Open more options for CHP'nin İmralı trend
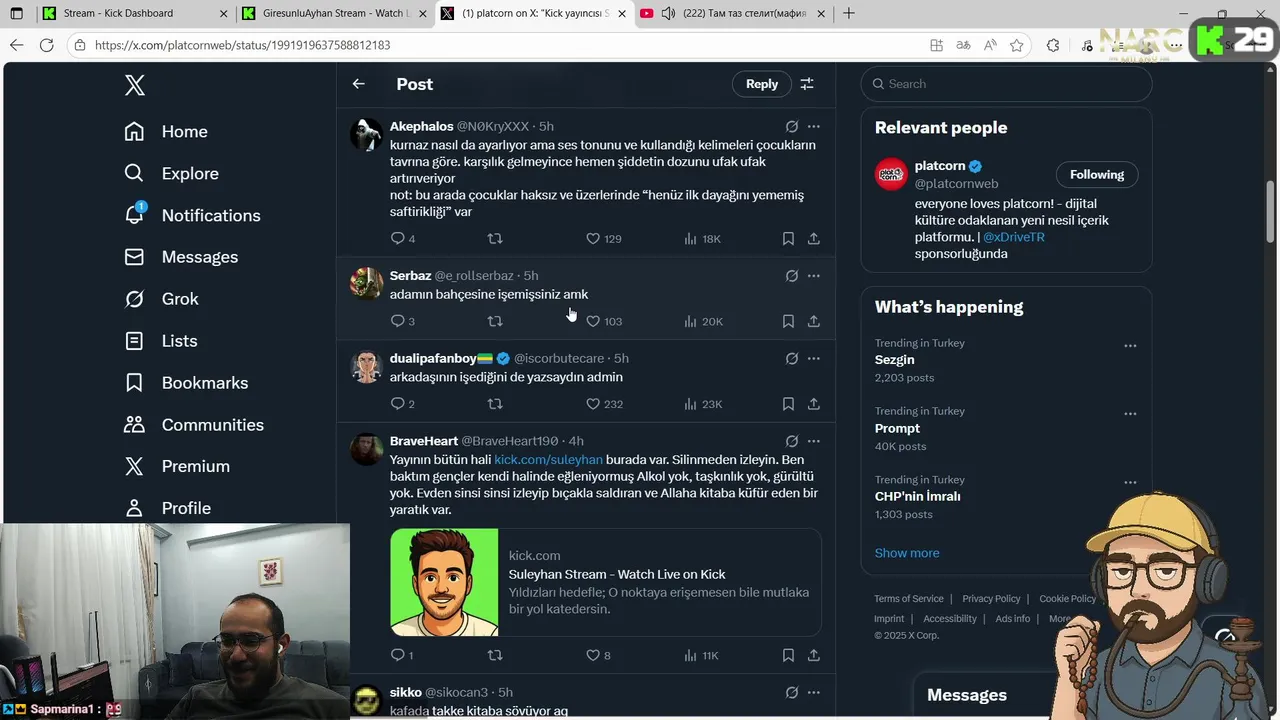 [1130, 482]
